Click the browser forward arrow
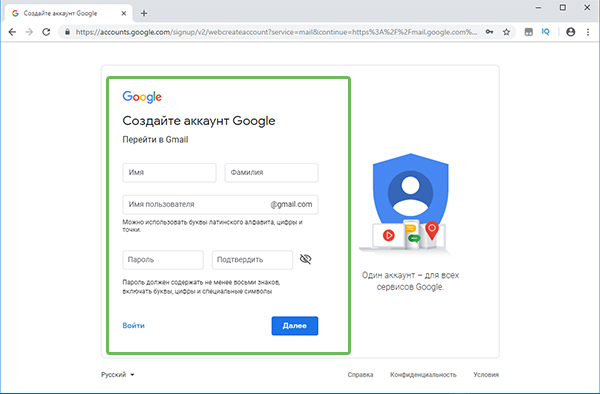This screenshot has width=600, height=394. (x=29, y=32)
